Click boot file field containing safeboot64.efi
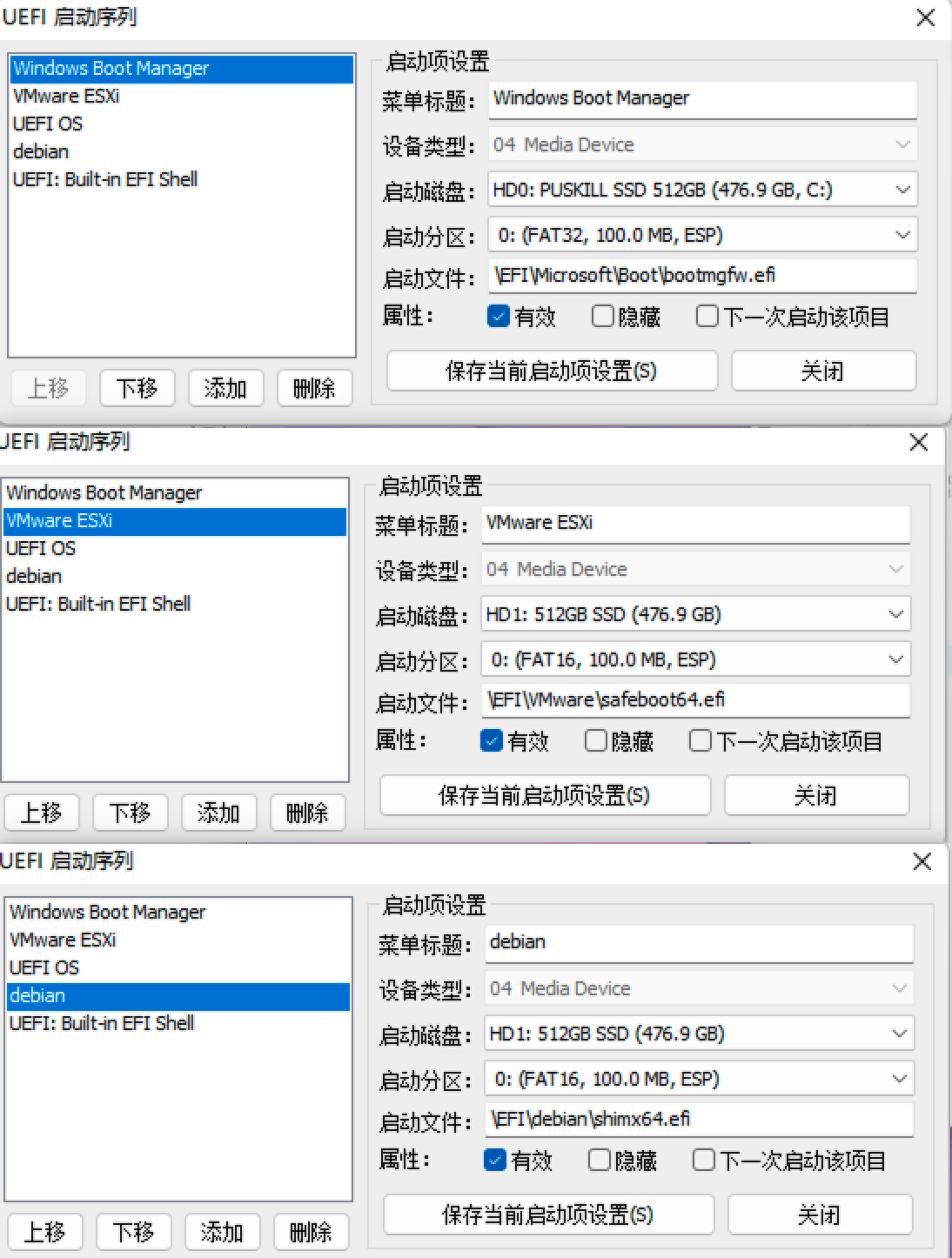The image size is (952, 1258). tap(695, 700)
